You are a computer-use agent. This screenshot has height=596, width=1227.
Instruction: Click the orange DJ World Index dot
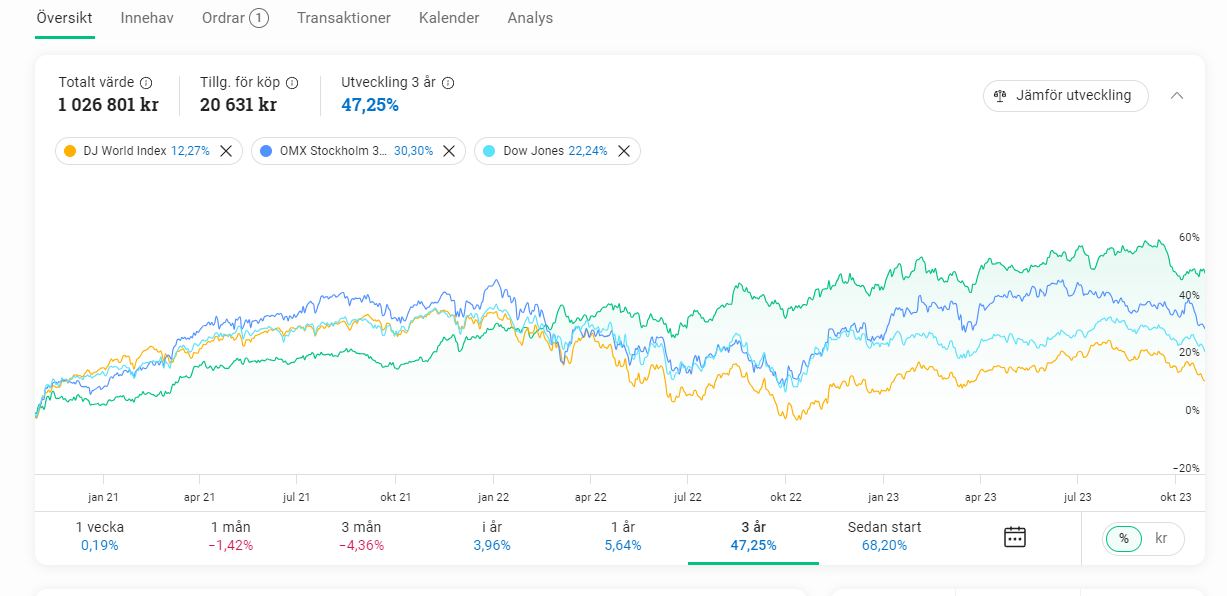click(x=70, y=151)
